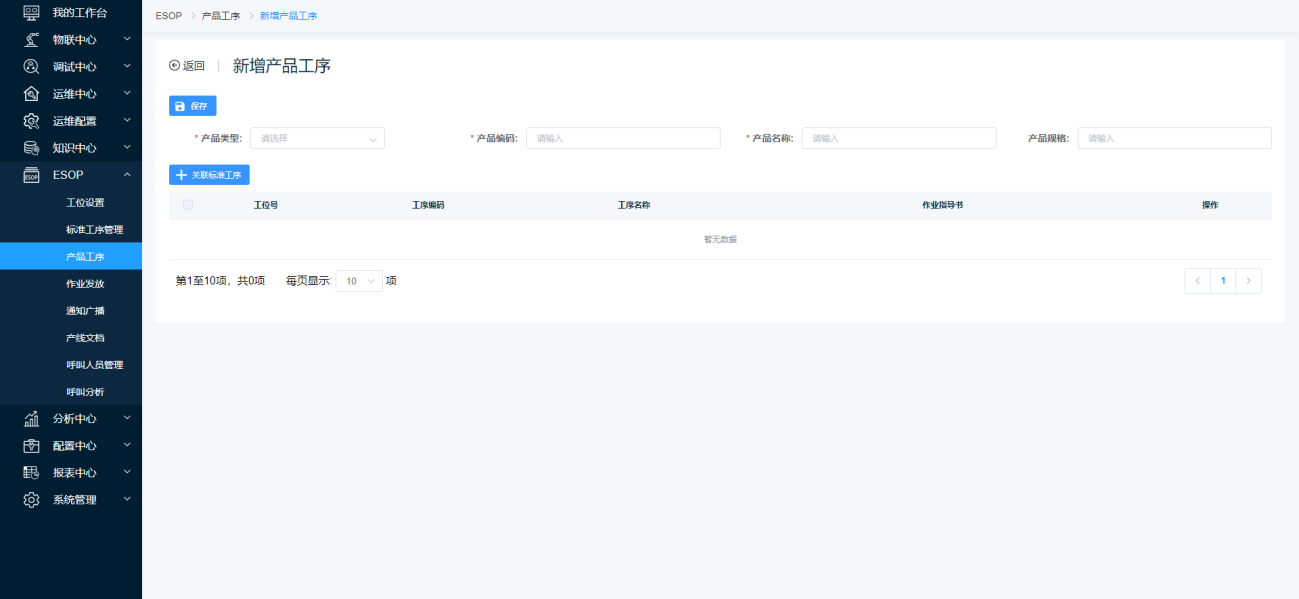Toggle the select-all checkbox in table header
This screenshot has height=599, width=1299.
[x=188, y=205]
